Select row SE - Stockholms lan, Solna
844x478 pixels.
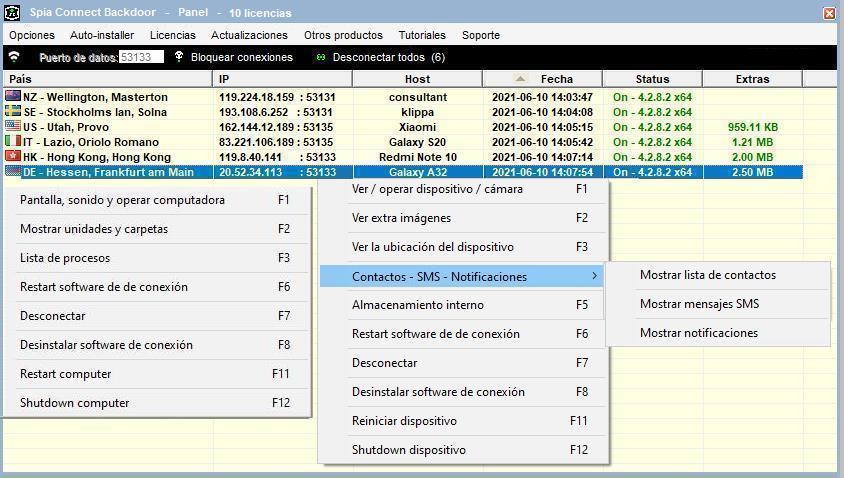tap(403, 112)
